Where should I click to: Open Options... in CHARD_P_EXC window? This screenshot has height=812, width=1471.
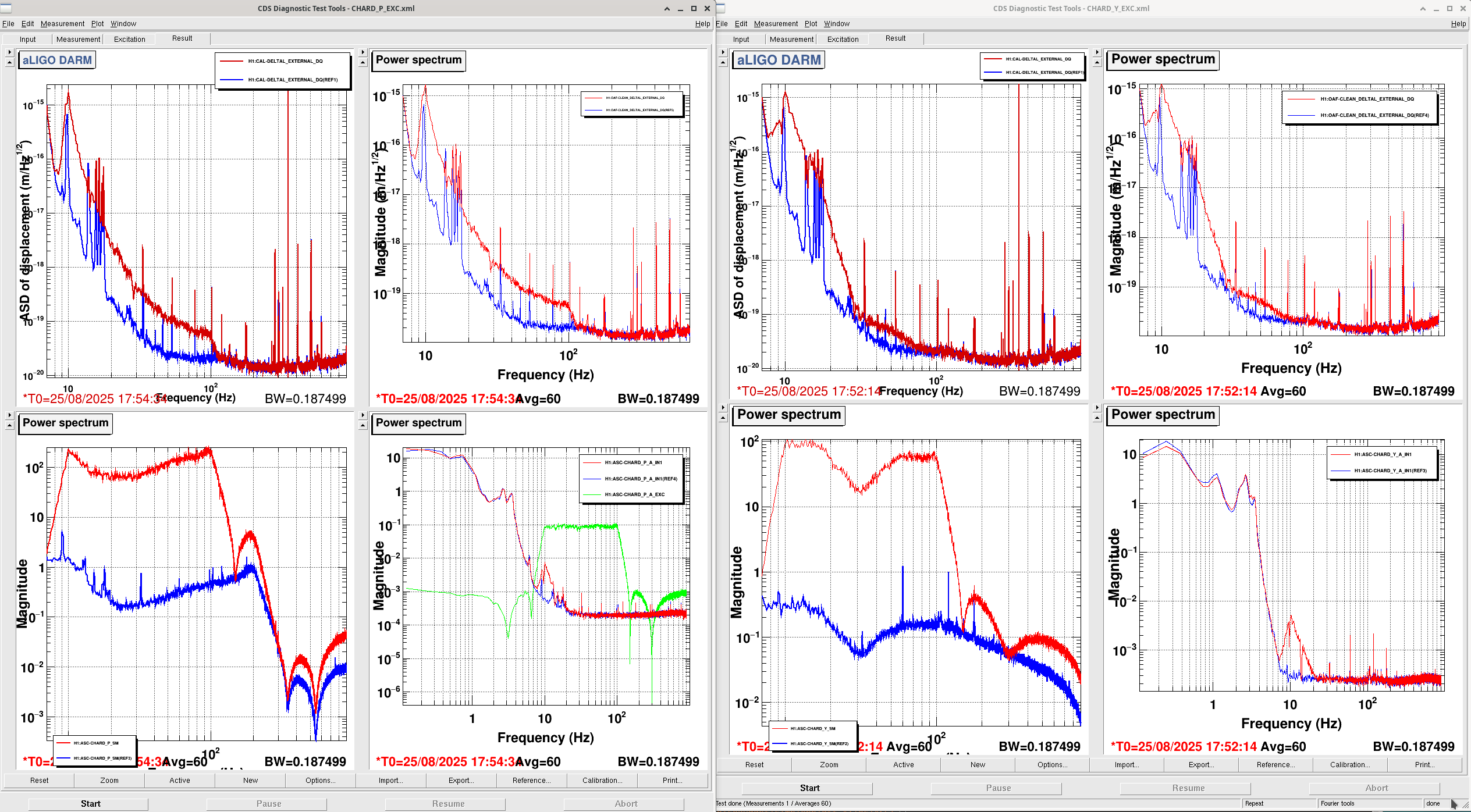[321, 780]
